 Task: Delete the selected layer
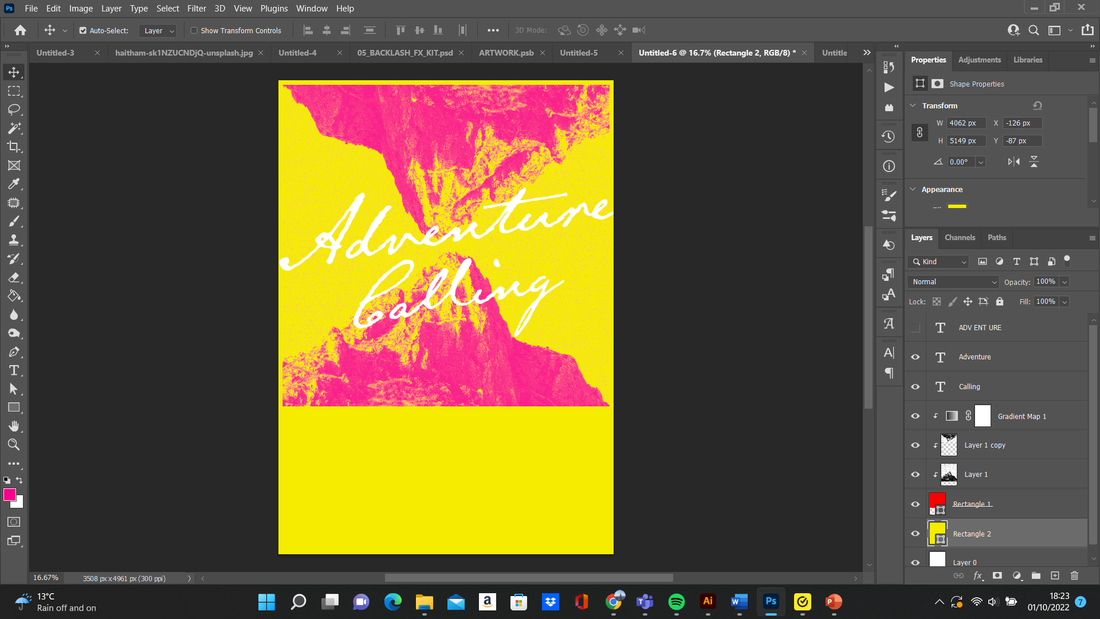(1074, 575)
